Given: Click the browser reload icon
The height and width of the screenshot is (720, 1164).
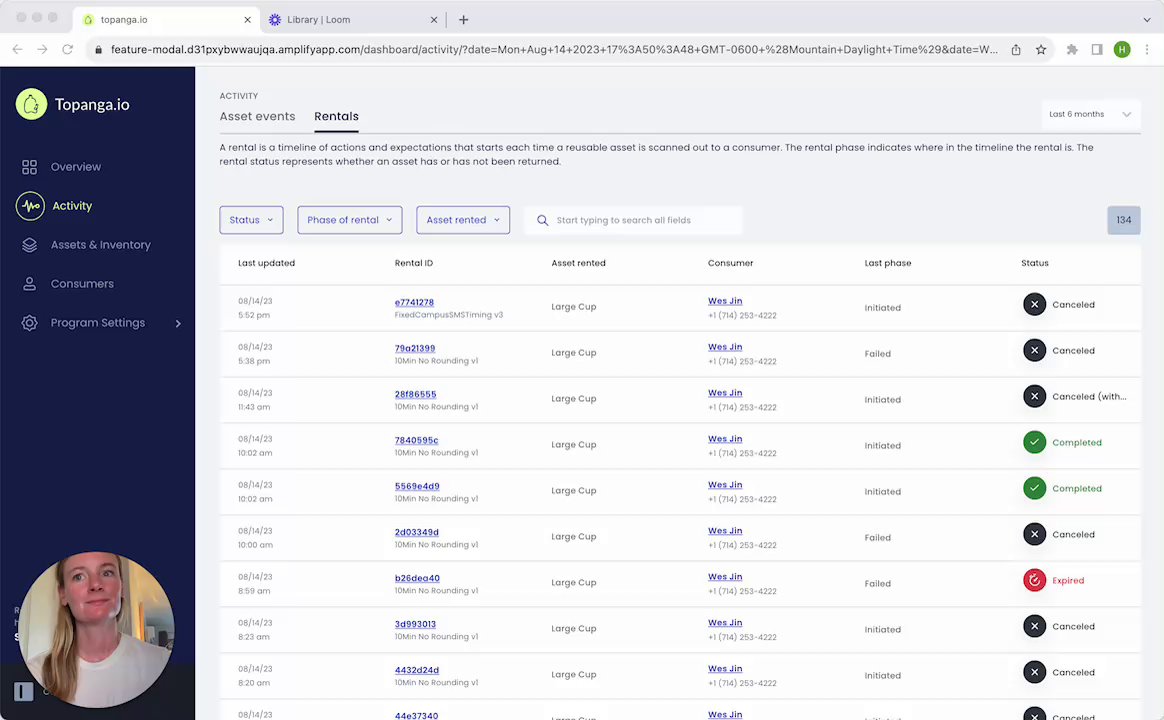Looking at the screenshot, I should [x=67, y=49].
